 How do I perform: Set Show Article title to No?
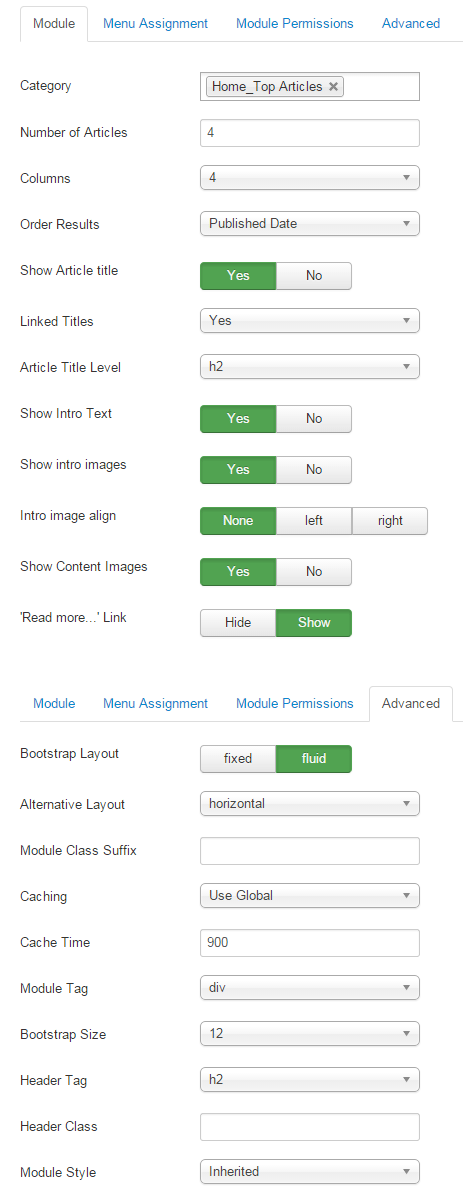(x=314, y=275)
